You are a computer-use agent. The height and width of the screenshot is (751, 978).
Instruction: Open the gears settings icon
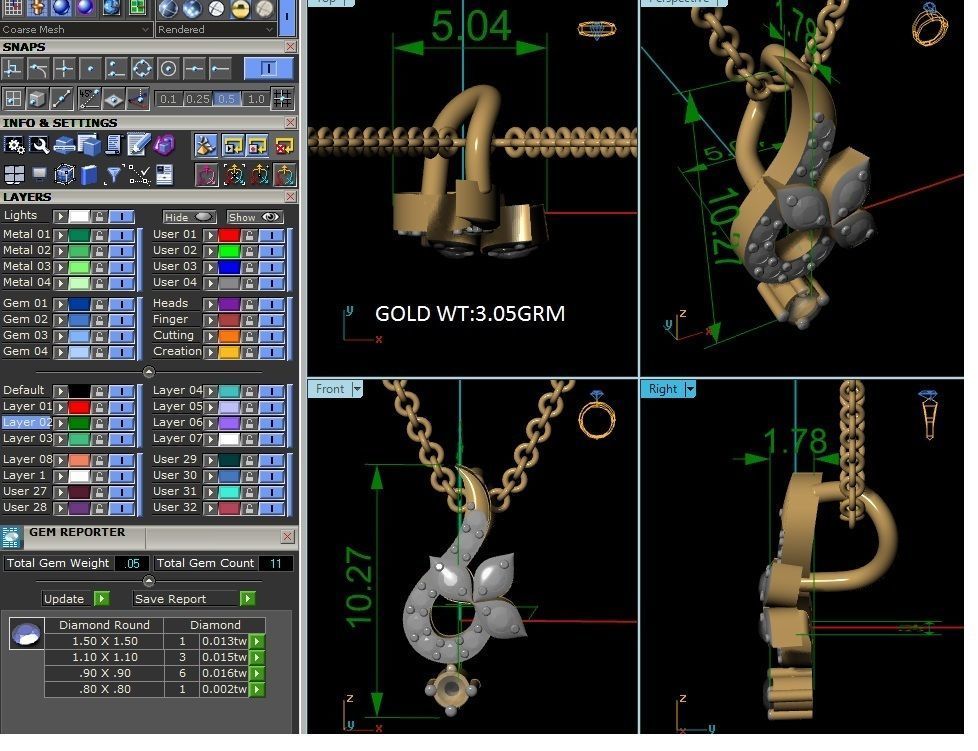pyautogui.click(x=14, y=145)
